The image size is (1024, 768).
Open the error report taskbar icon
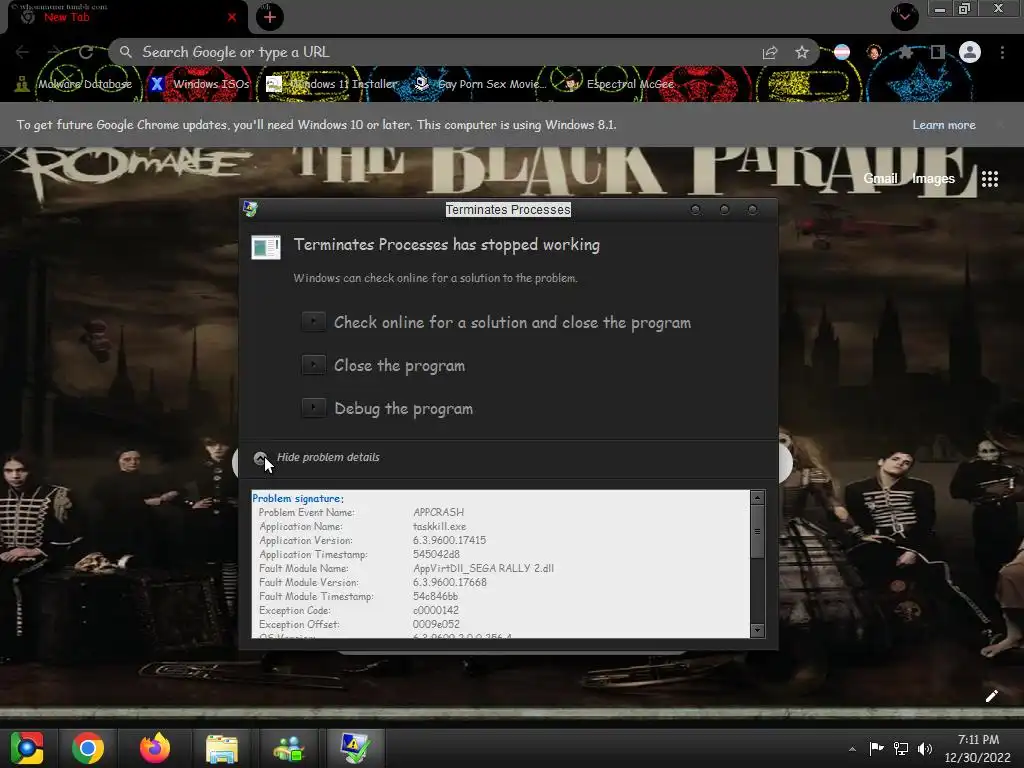355,748
